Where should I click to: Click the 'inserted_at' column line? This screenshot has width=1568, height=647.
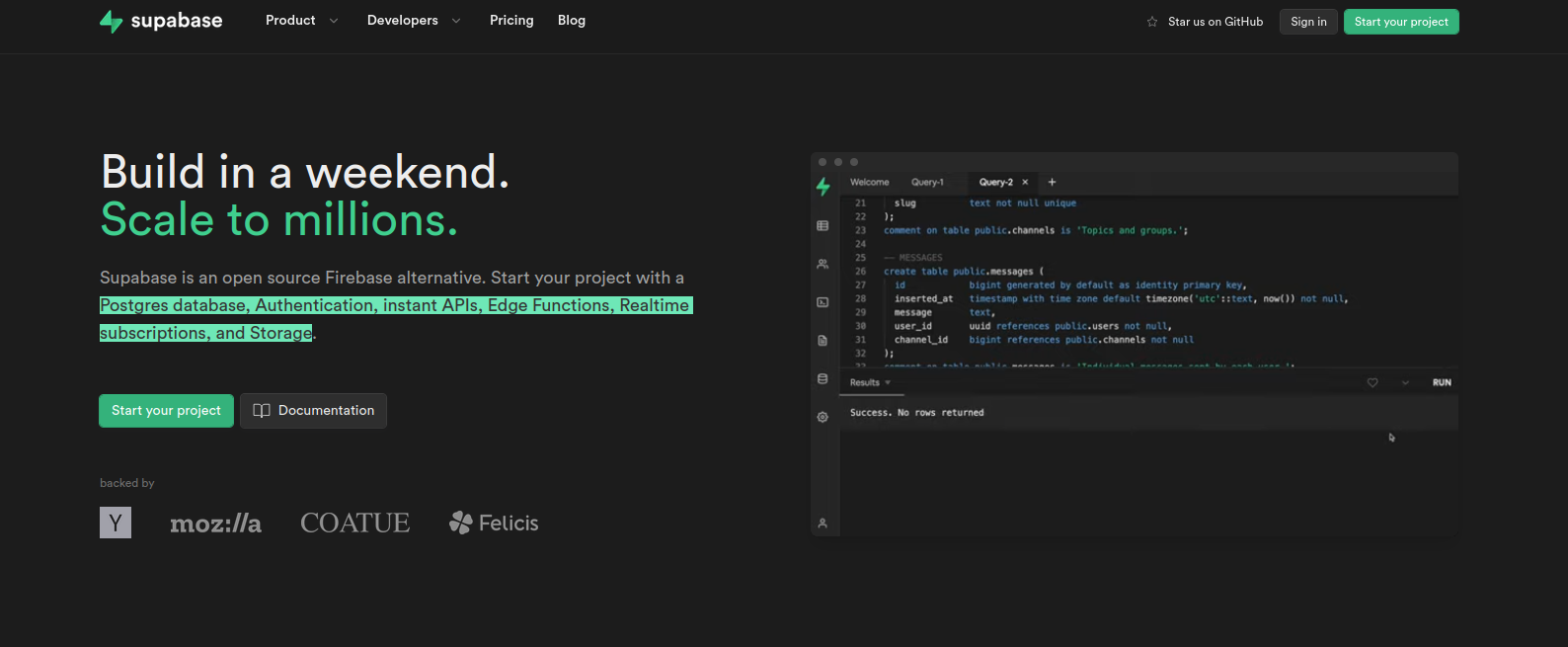click(1121, 298)
